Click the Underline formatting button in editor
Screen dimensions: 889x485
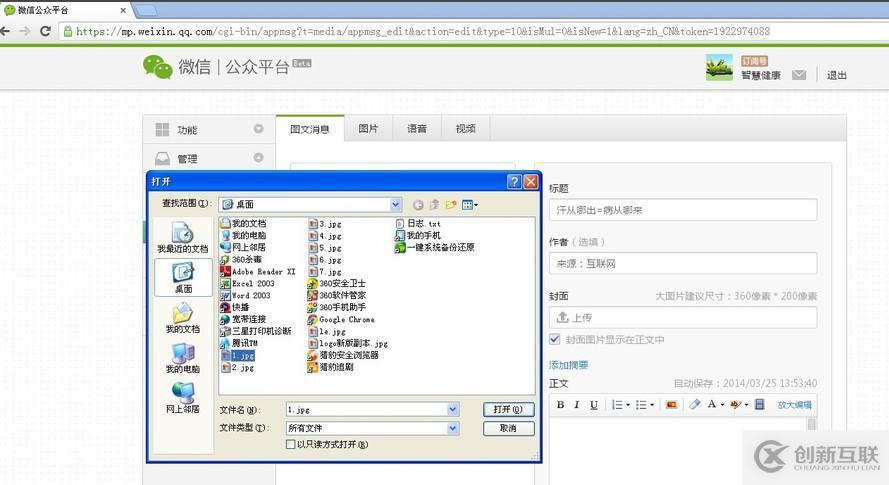[594, 405]
